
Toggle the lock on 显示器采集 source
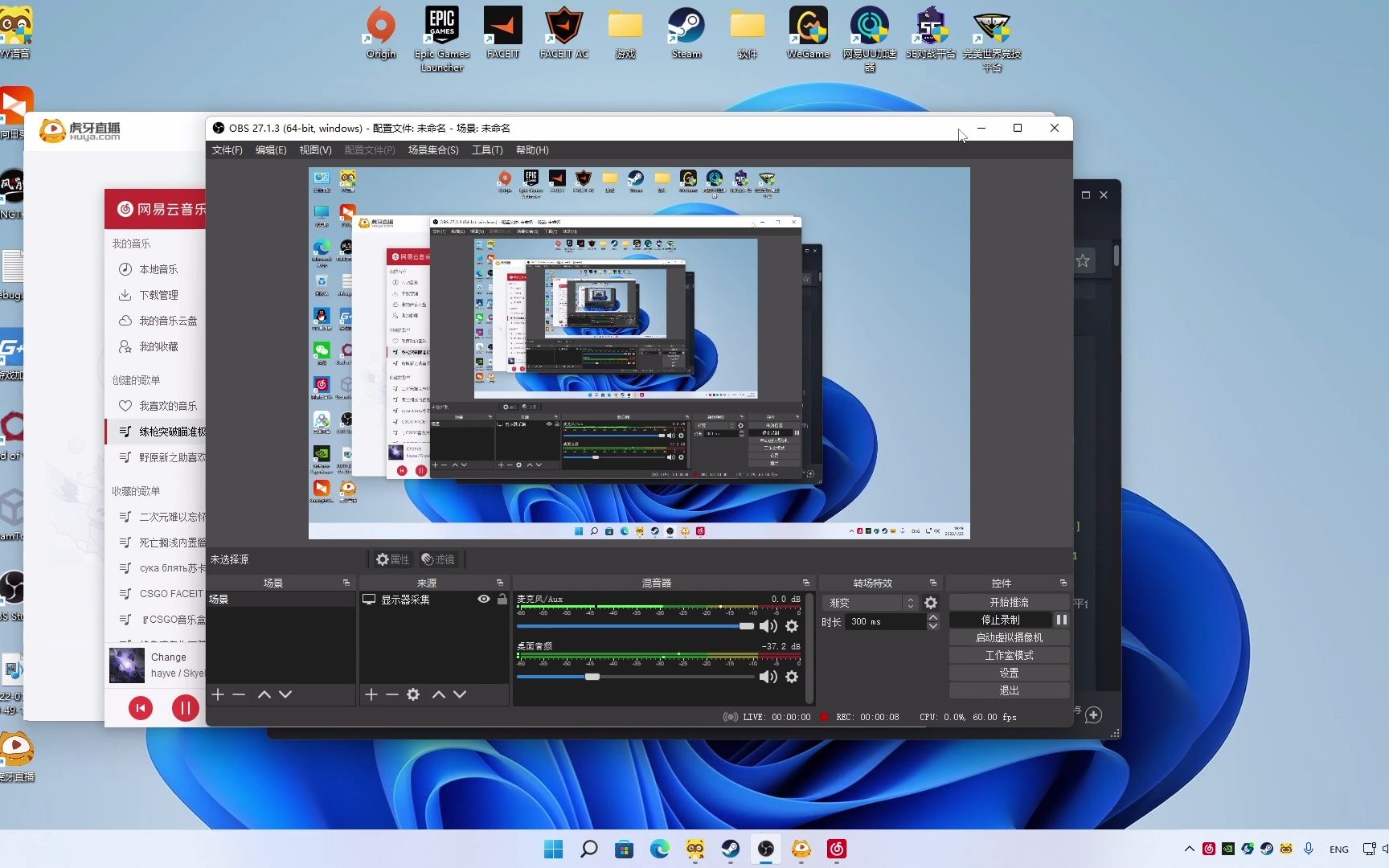(x=502, y=599)
